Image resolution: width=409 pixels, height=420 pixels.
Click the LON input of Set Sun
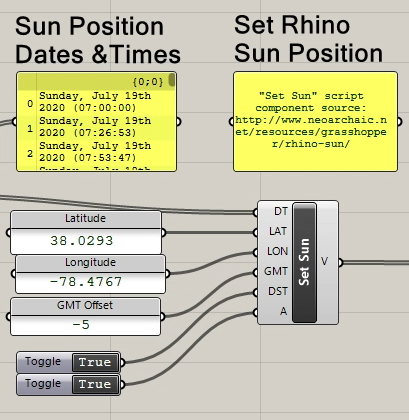click(277, 251)
